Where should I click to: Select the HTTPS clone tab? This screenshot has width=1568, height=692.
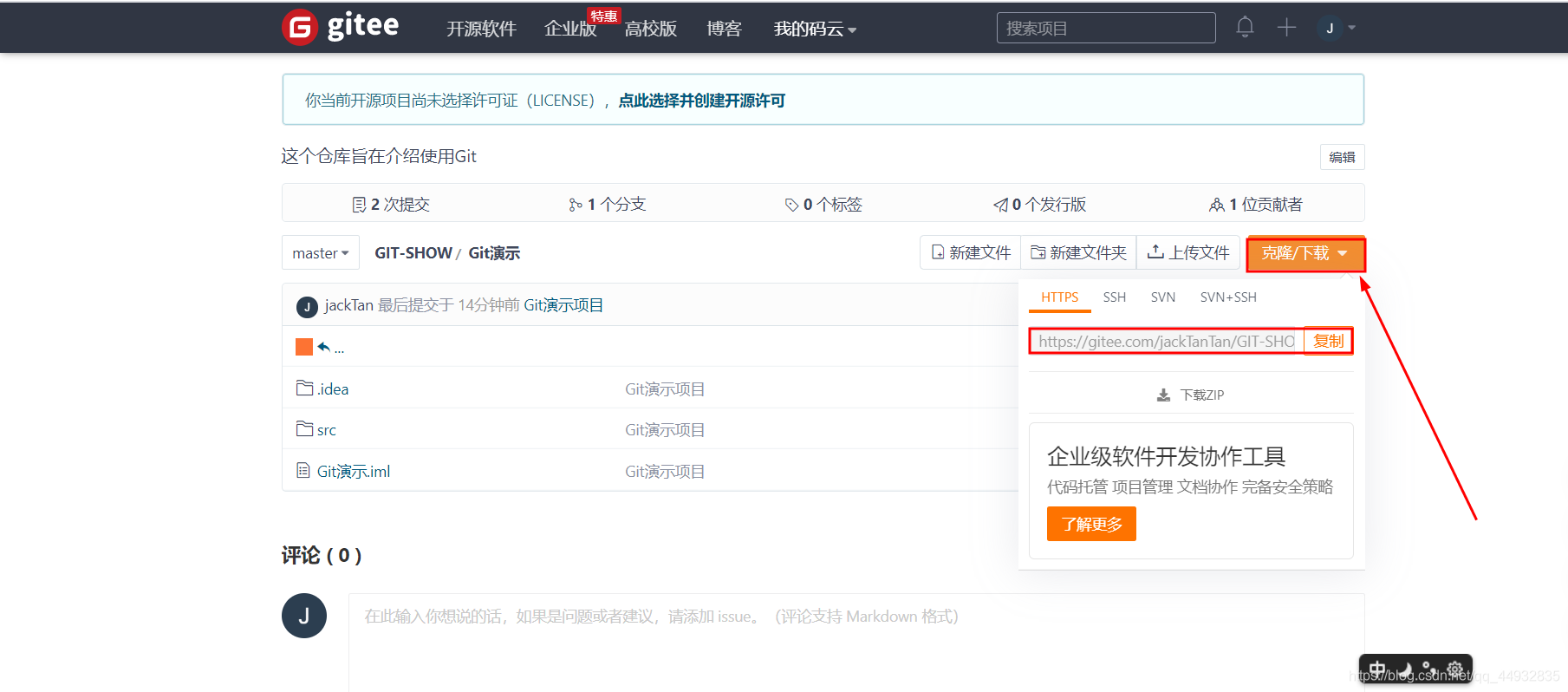click(x=1059, y=297)
